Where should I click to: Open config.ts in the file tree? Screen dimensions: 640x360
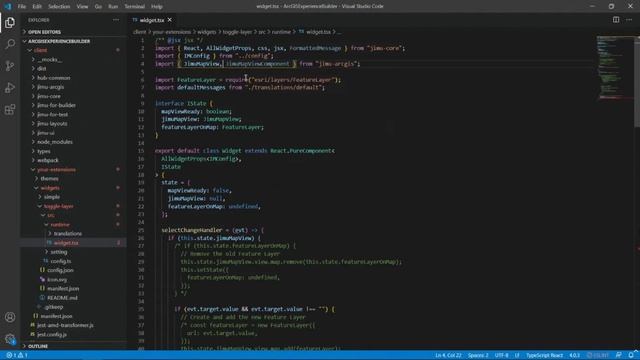point(73,261)
